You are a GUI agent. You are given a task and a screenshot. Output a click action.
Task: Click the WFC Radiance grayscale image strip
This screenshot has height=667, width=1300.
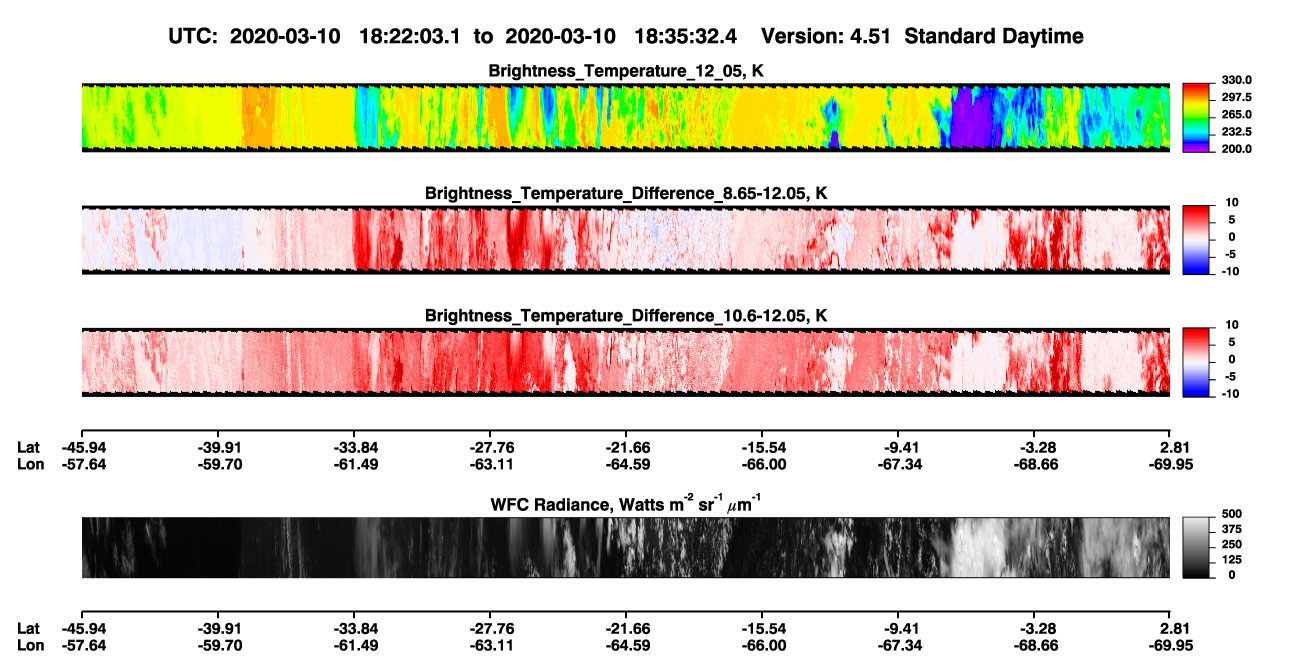coord(625,547)
